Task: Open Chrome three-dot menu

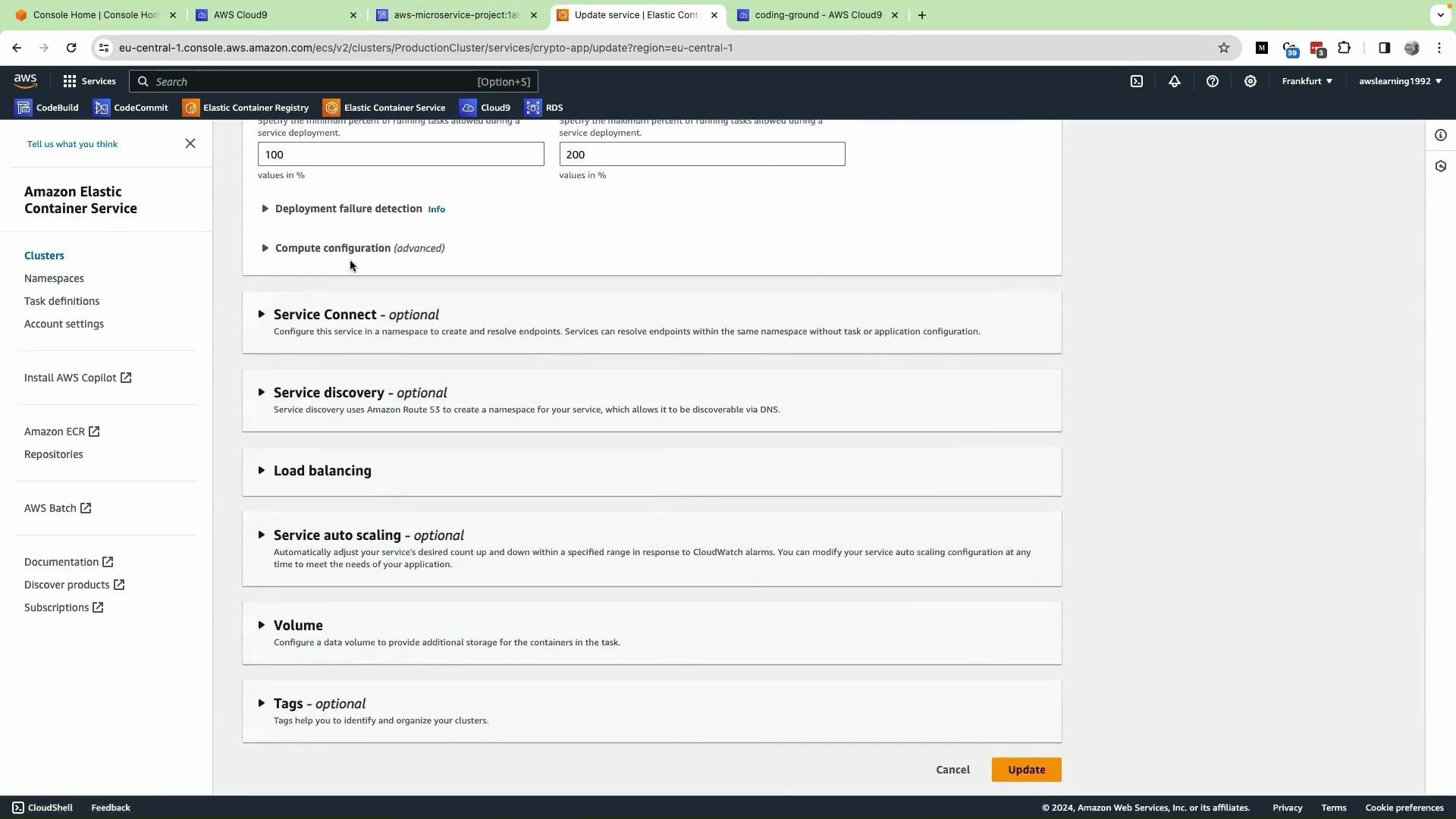Action: 1439,48
